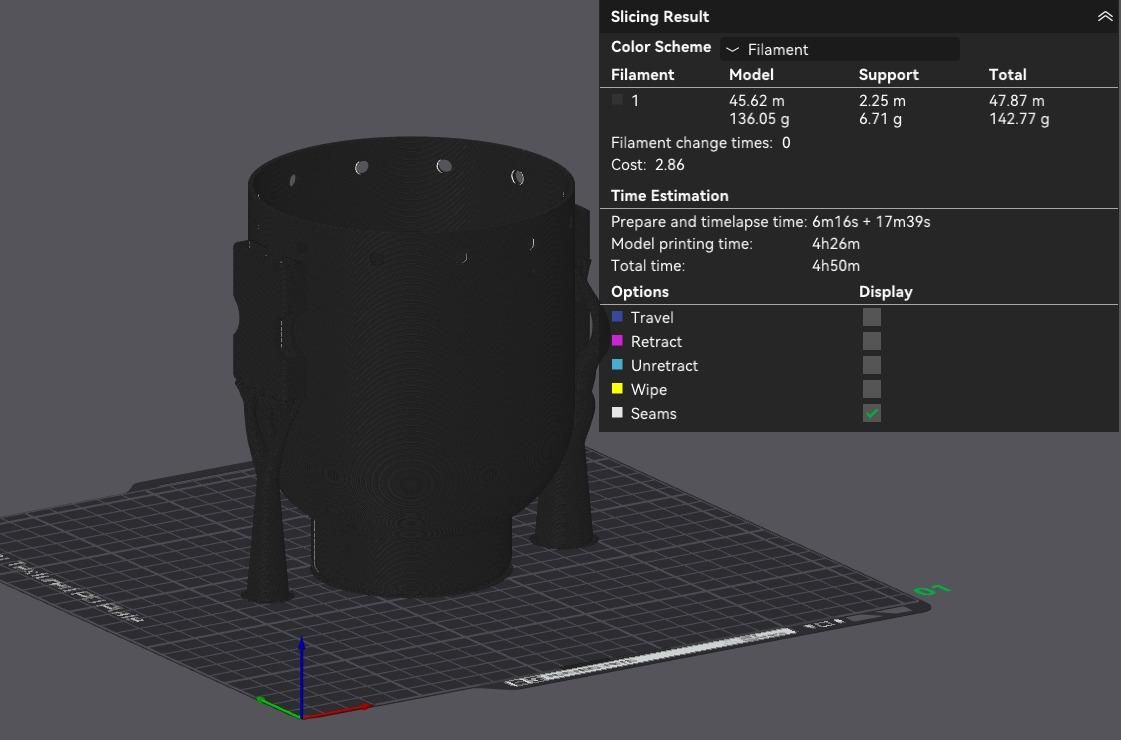This screenshot has height=740, width=1121.
Task: Click the Model printing time 4h26m value
Action: 836,244
